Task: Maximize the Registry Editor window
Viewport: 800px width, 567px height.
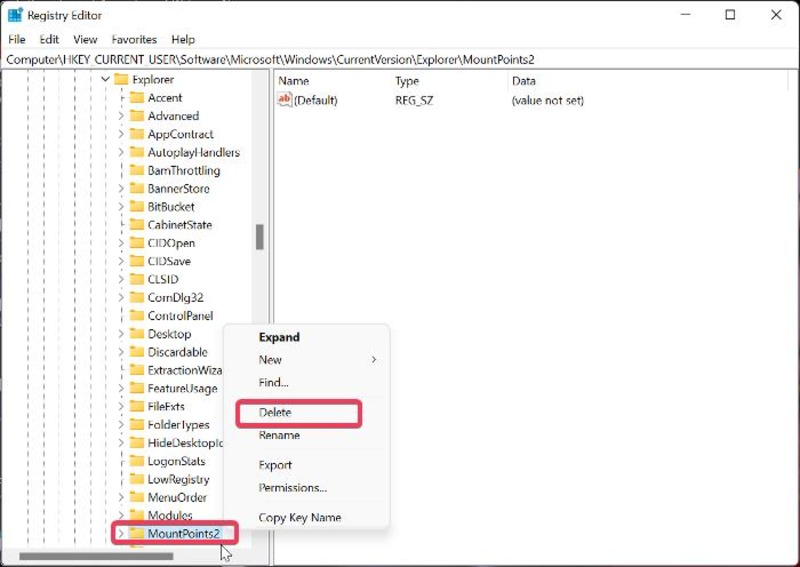Action: [x=730, y=15]
